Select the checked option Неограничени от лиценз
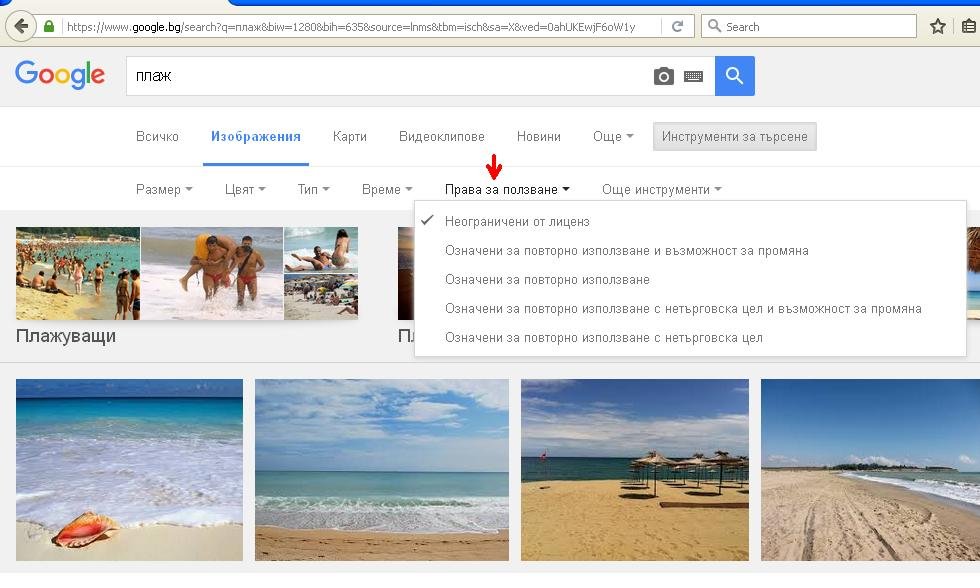This screenshot has width=980, height=588. [x=517, y=221]
